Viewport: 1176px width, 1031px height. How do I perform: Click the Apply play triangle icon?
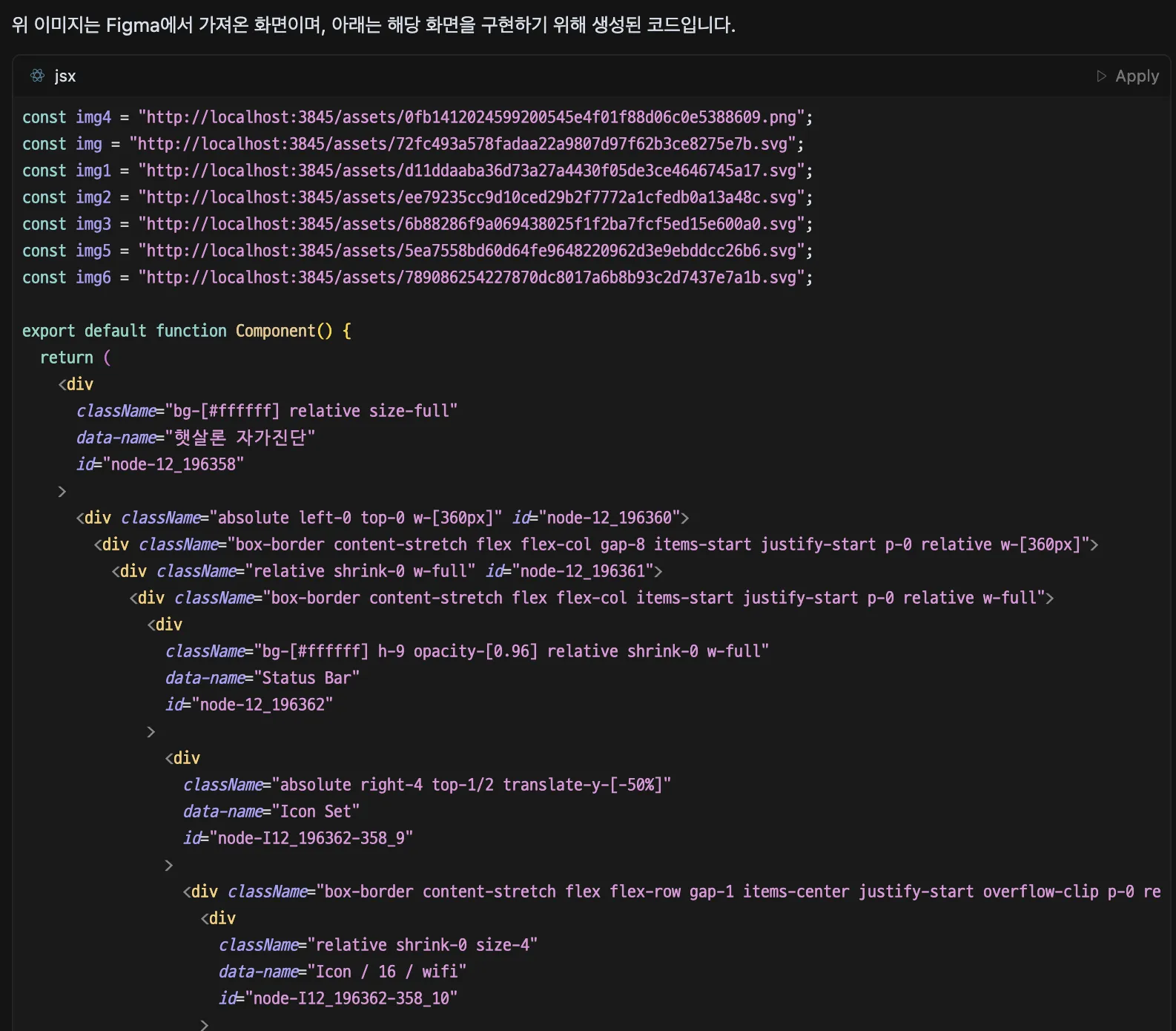click(1102, 76)
